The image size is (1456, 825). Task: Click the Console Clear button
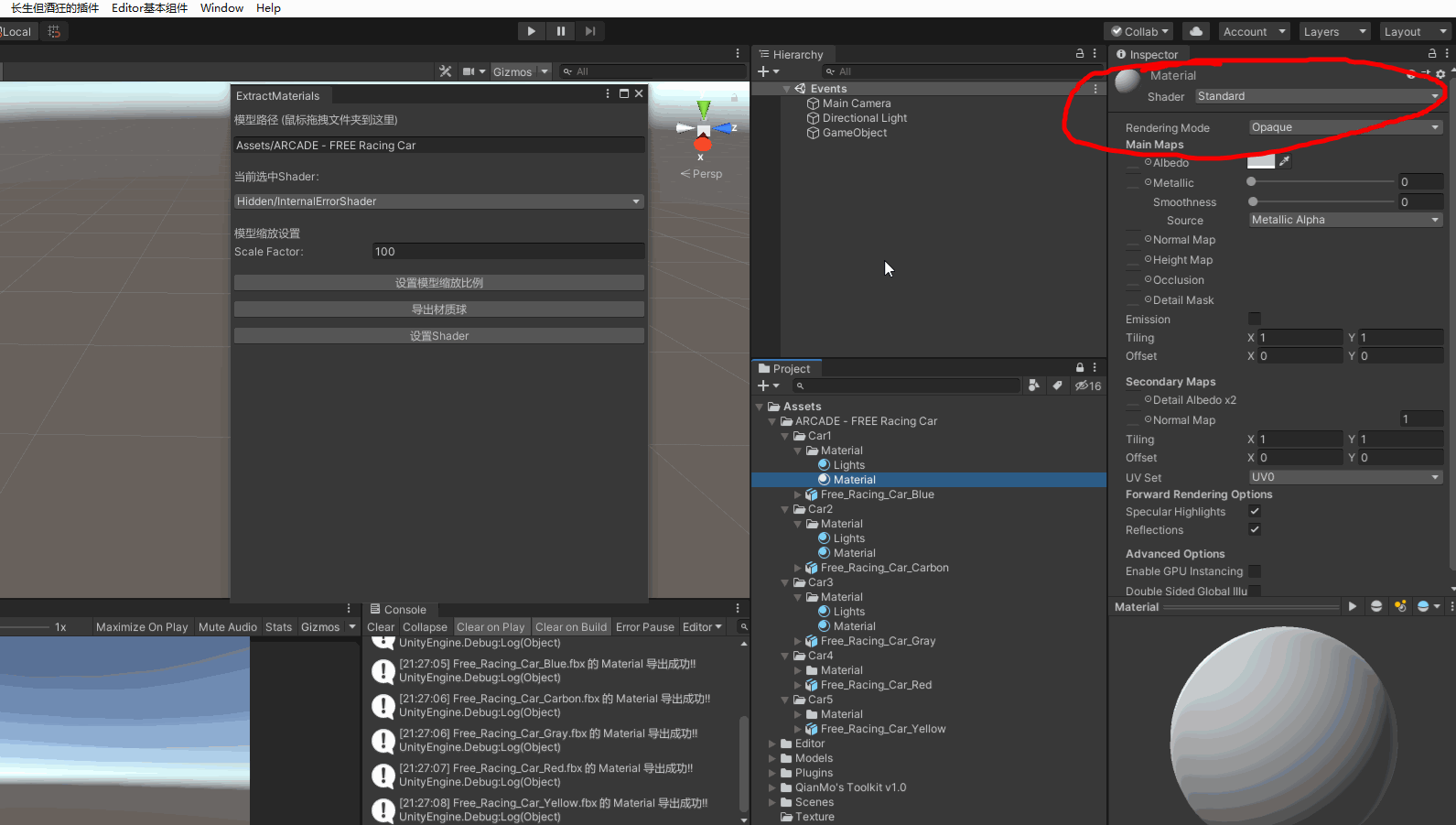[381, 627]
